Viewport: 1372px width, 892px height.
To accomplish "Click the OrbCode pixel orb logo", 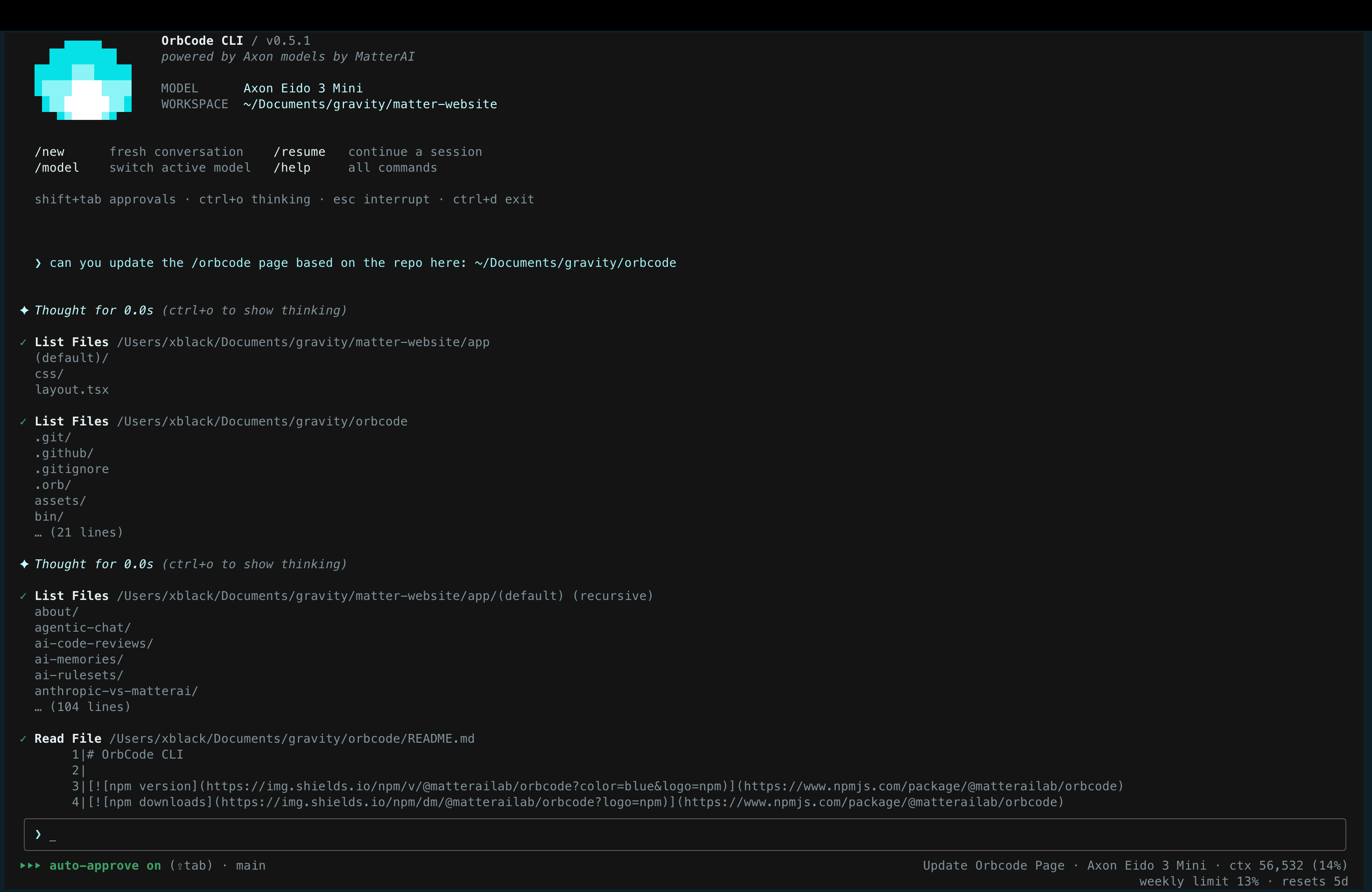I will pyautogui.click(x=83, y=80).
